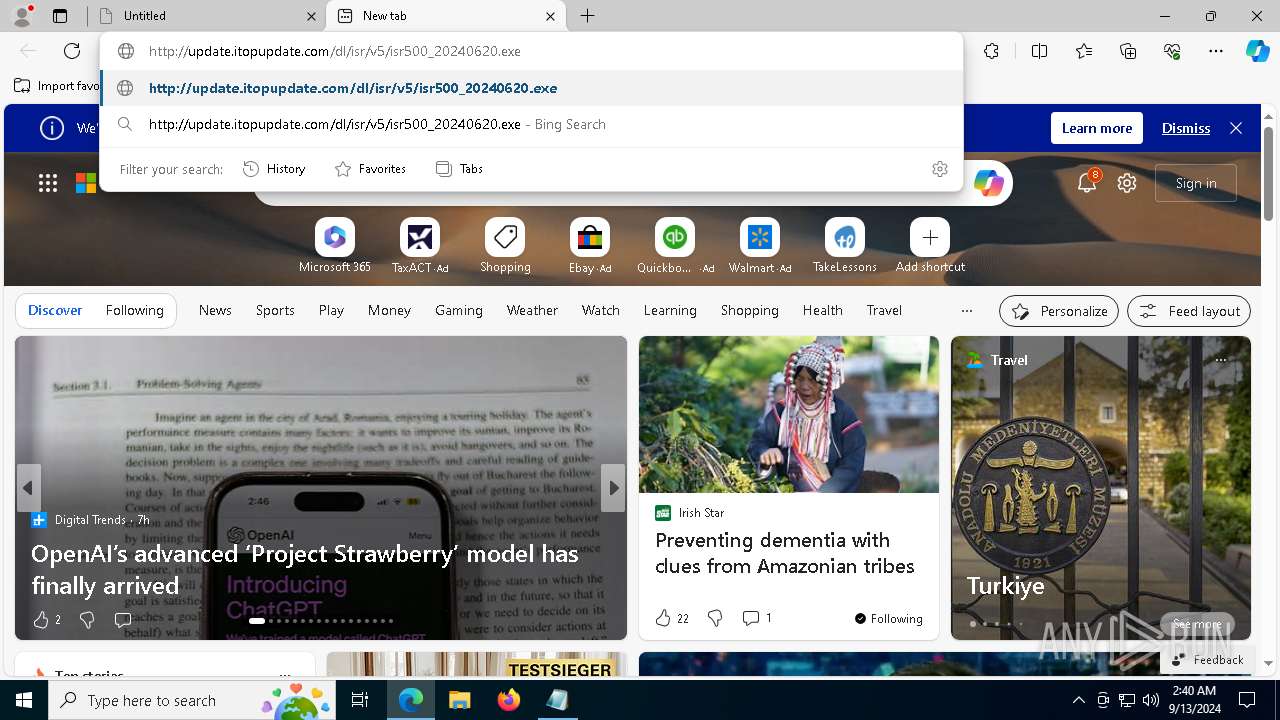Open the Settings and more ellipsis menu

(x=1216, y=51)
